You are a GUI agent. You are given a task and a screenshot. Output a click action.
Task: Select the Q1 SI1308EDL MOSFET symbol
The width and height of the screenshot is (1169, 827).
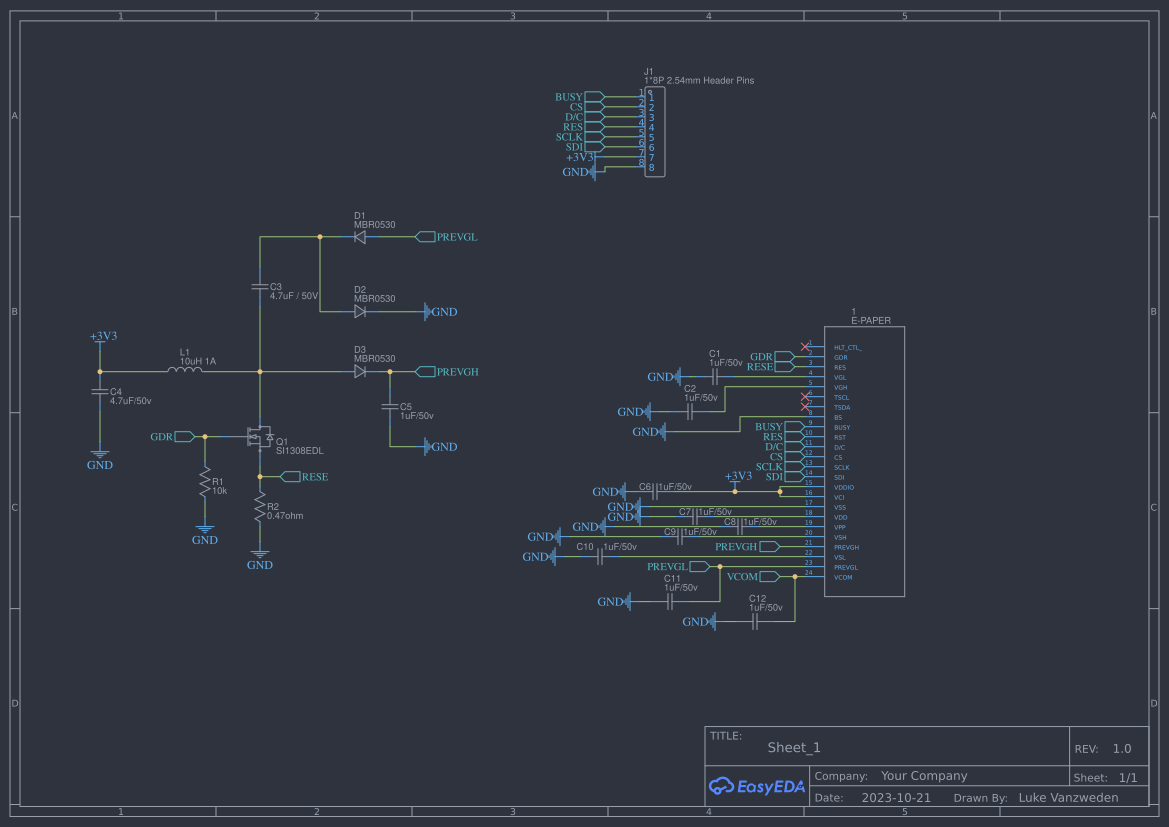pos(259,437)
